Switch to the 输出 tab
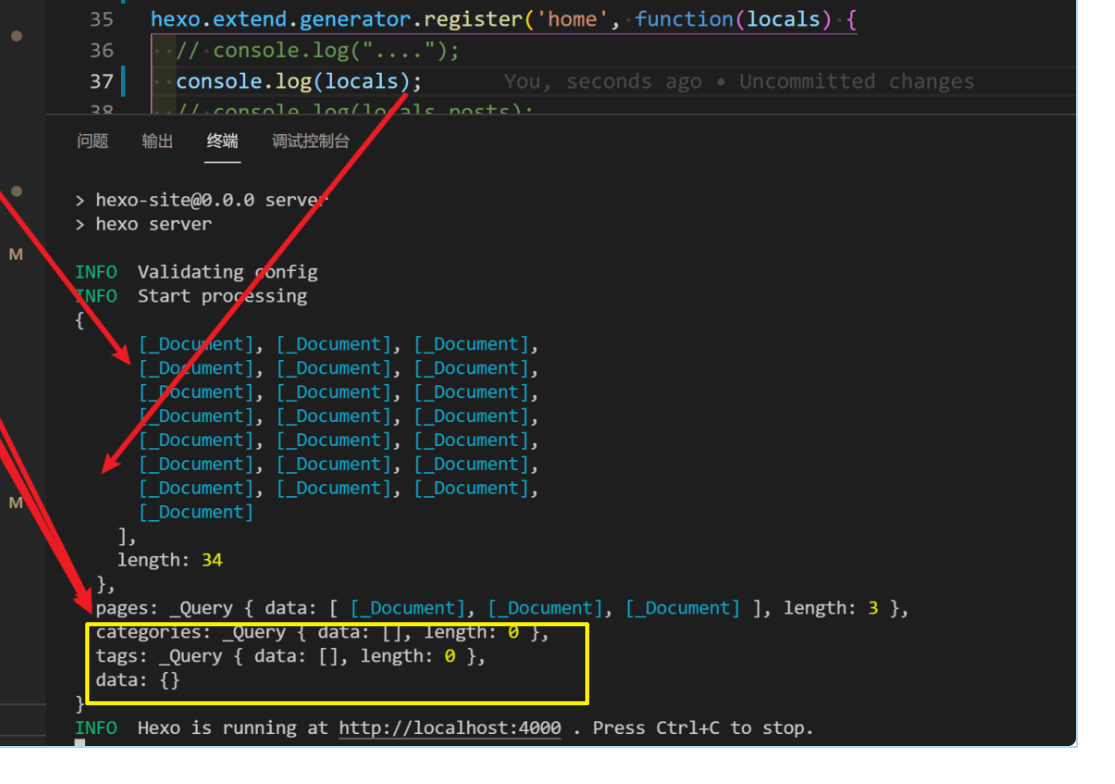The image size is (1115, 784). (x=157, y=141)
